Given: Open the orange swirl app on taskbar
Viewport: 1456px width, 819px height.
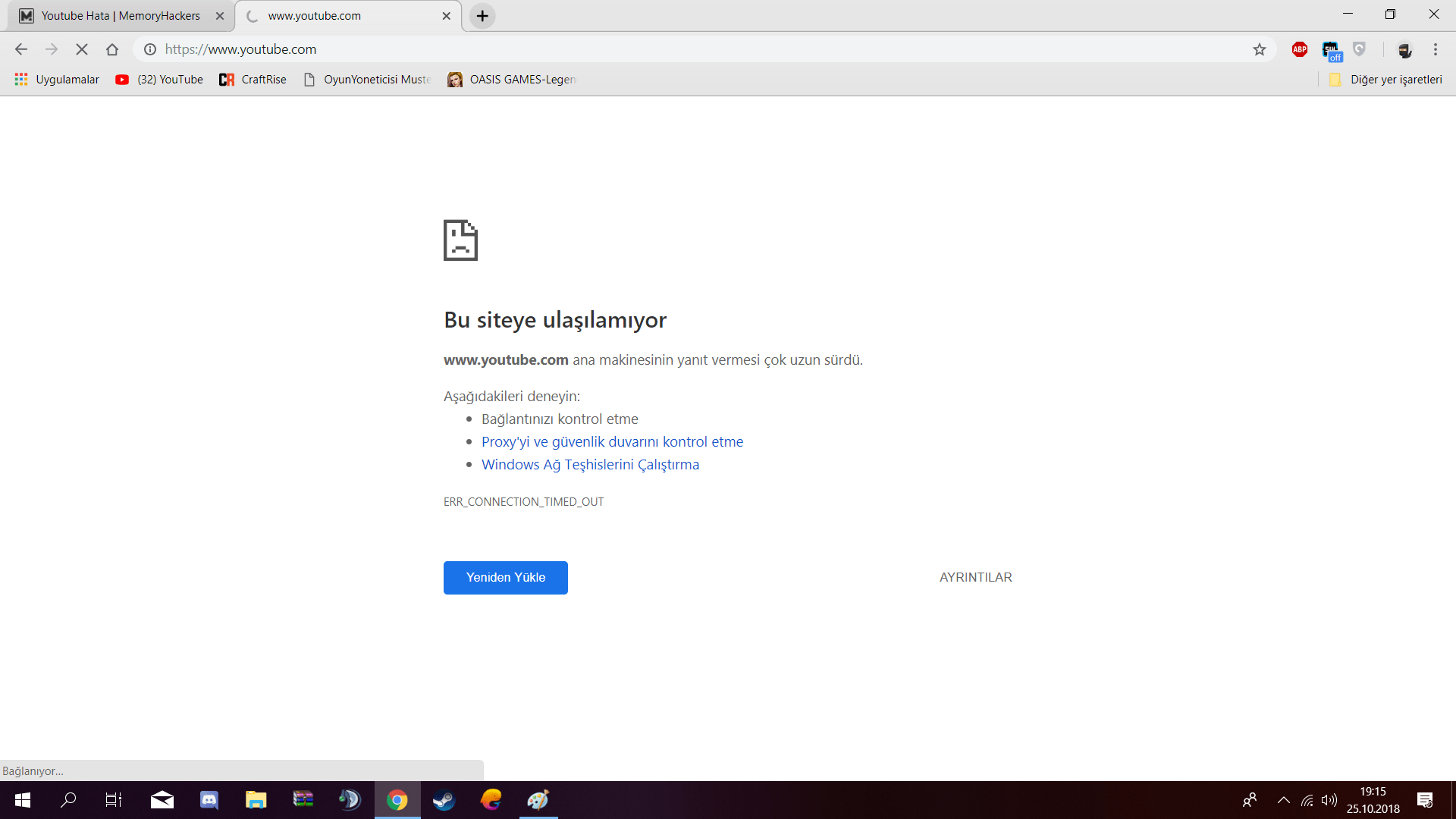Looking at the screenshot, I should (x=491, y=800).
